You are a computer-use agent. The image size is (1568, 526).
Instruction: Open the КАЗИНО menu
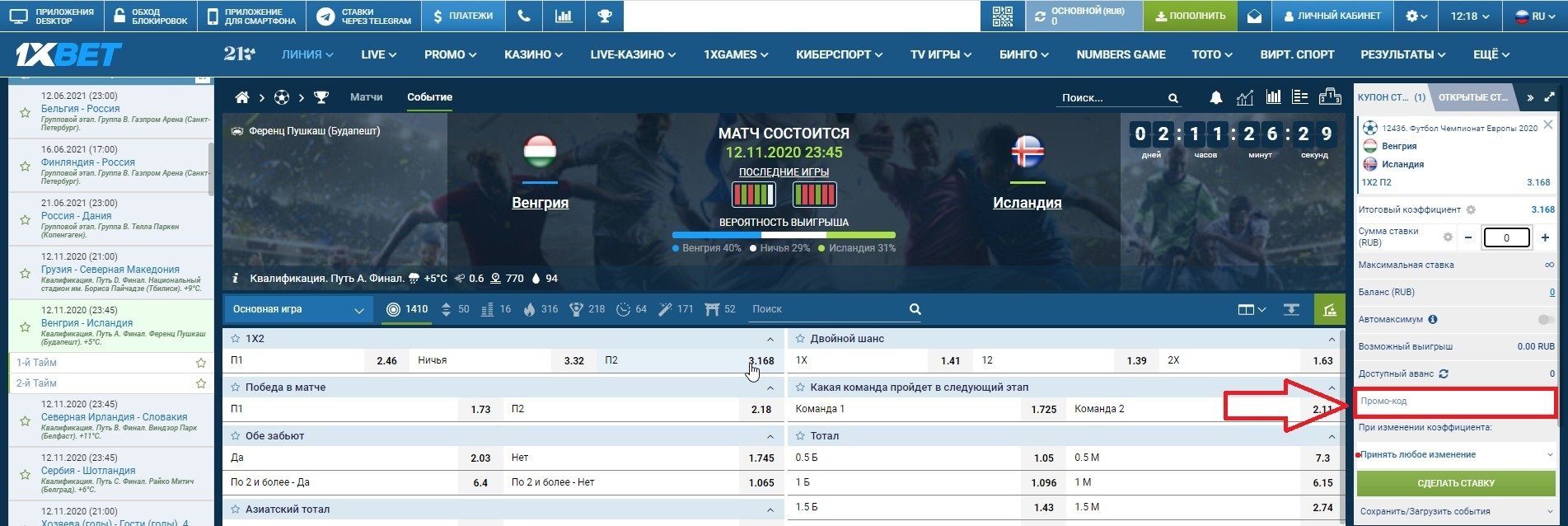[x=533, y=54]
